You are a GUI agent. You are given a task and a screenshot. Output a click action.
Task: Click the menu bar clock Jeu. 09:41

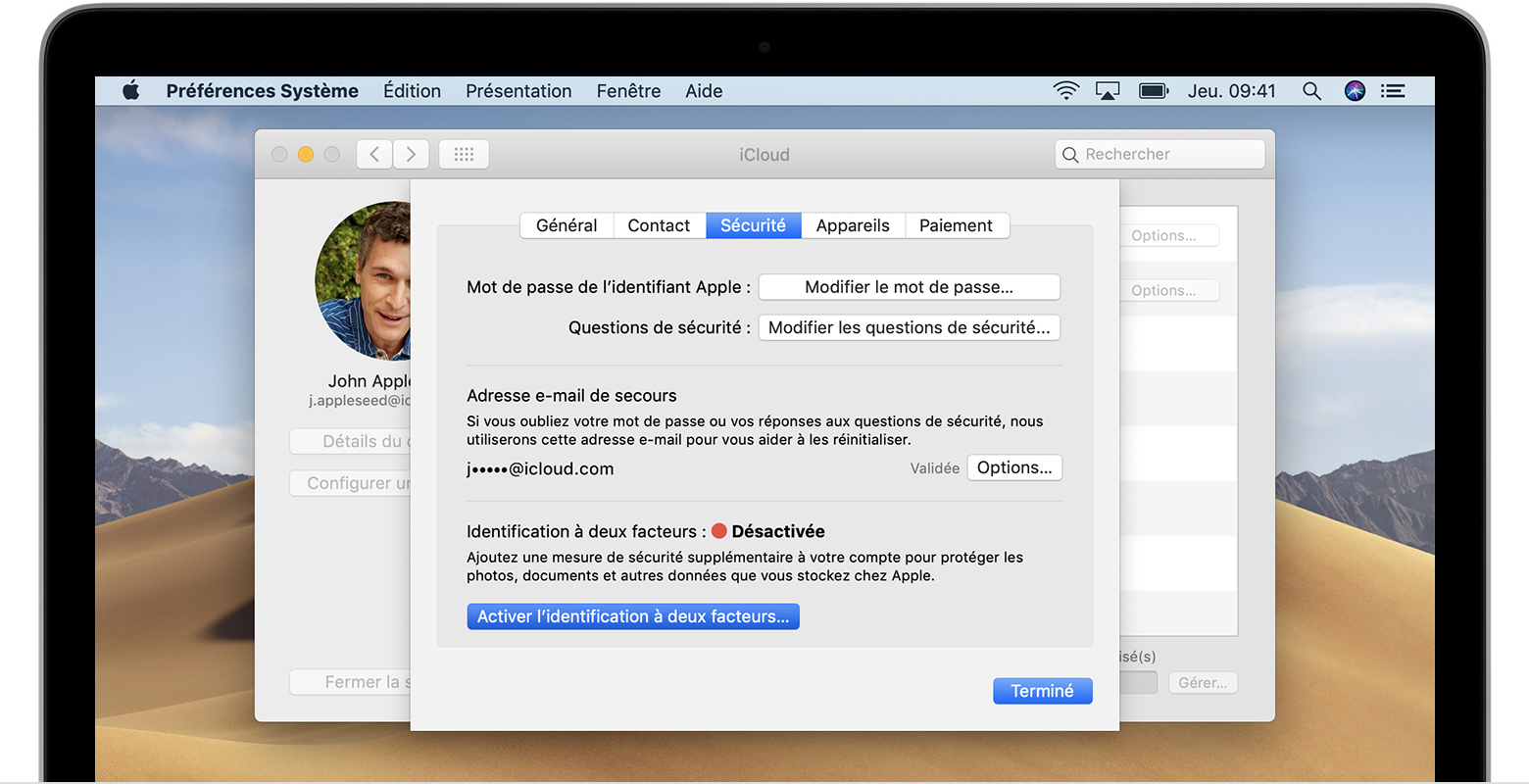[x=1232, y=91]
